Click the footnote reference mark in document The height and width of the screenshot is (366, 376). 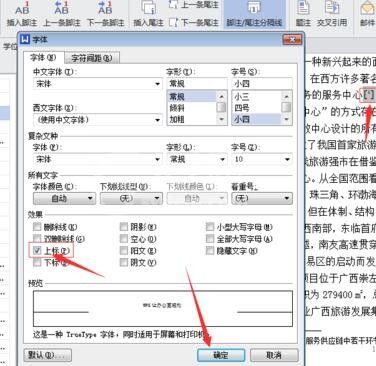[369, 95]
